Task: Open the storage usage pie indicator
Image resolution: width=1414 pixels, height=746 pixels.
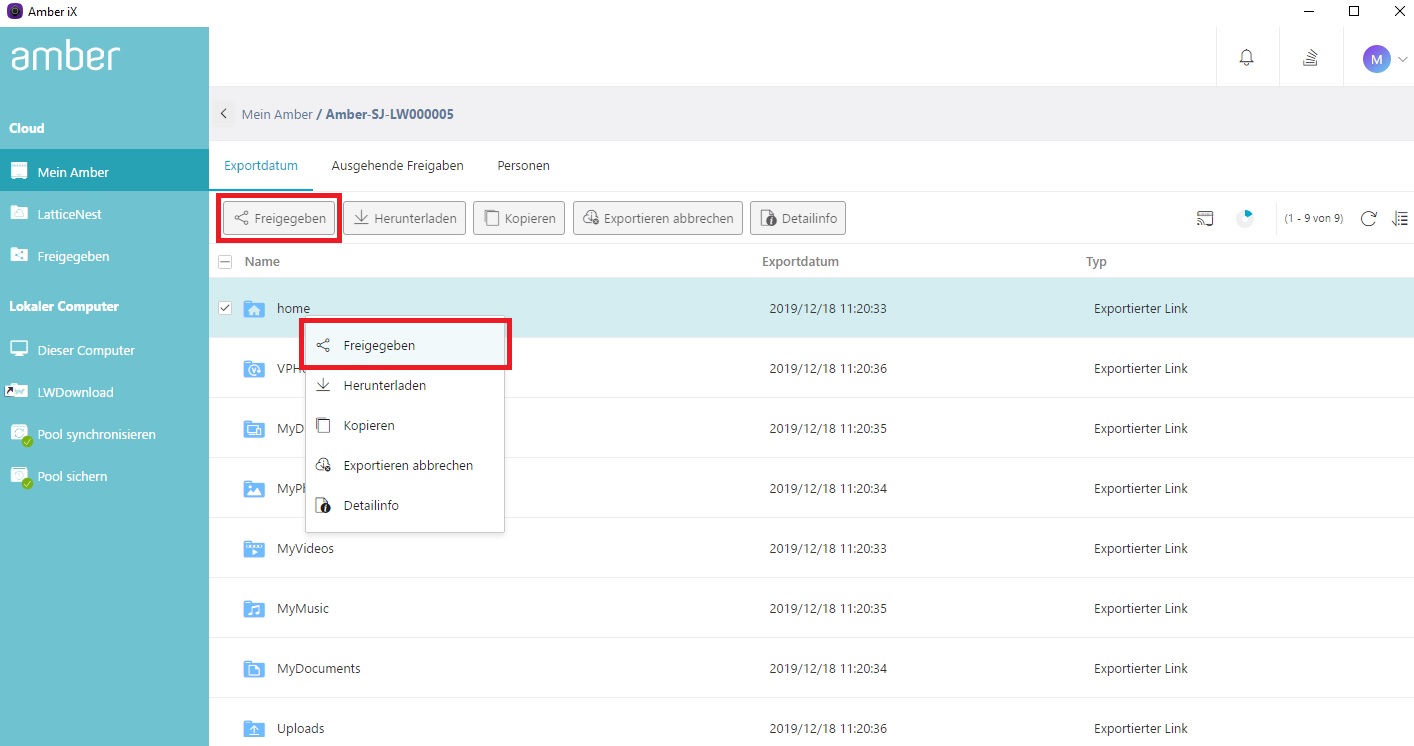Action: pos(1245,219)
